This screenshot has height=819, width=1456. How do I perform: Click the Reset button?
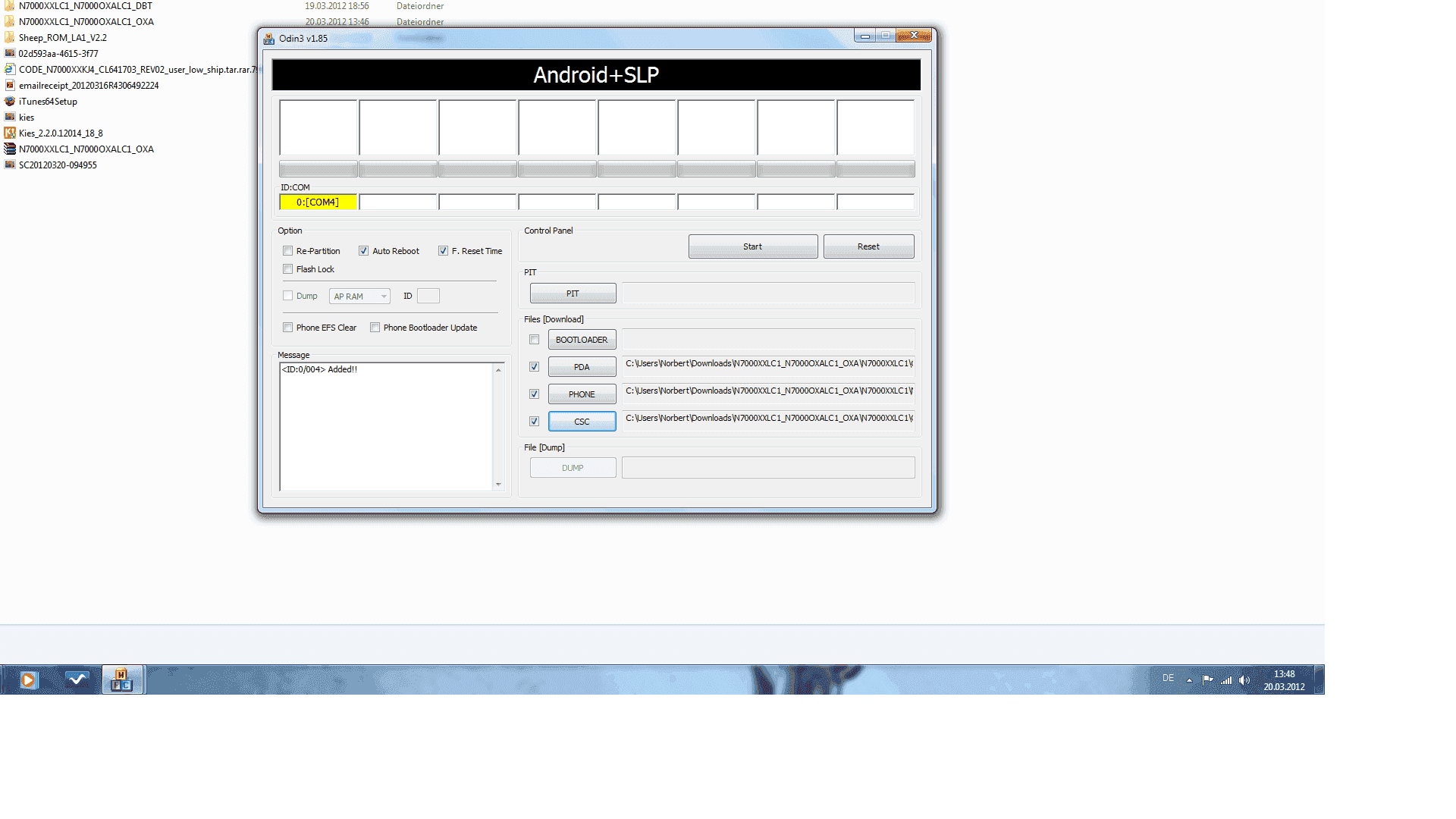click(x=868, y=246)
